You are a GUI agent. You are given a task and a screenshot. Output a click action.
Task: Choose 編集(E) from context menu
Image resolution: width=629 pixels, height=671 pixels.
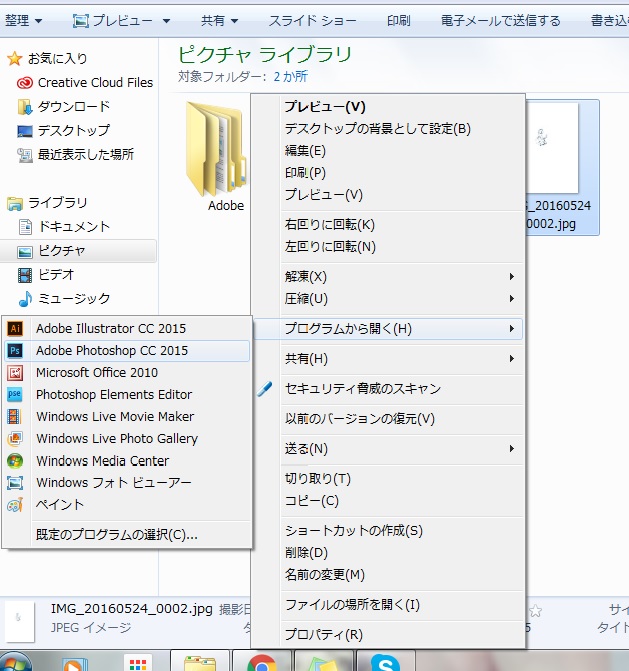[x=388, y=151]
